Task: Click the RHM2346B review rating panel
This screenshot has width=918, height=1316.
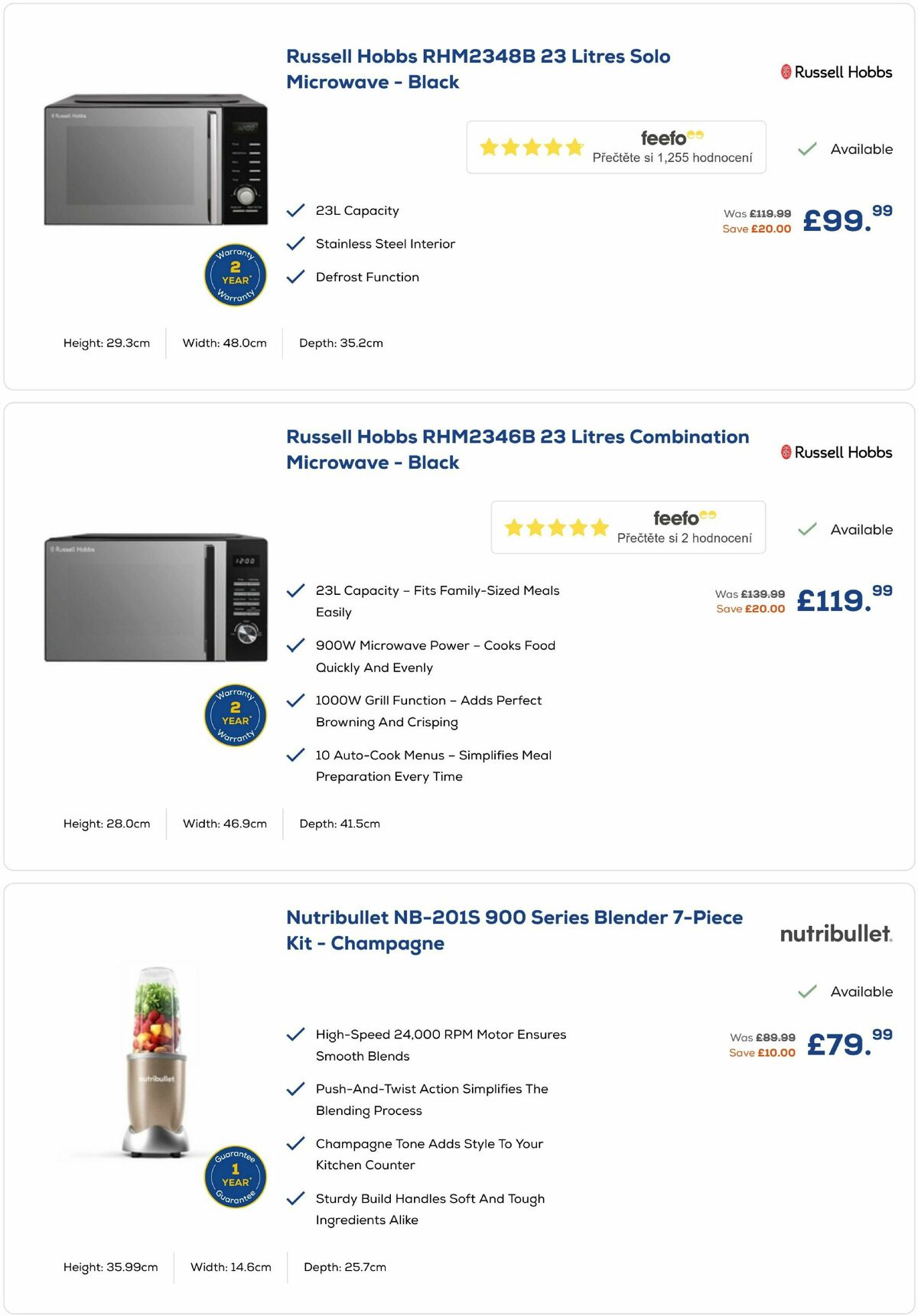Action: coord(627,527)
